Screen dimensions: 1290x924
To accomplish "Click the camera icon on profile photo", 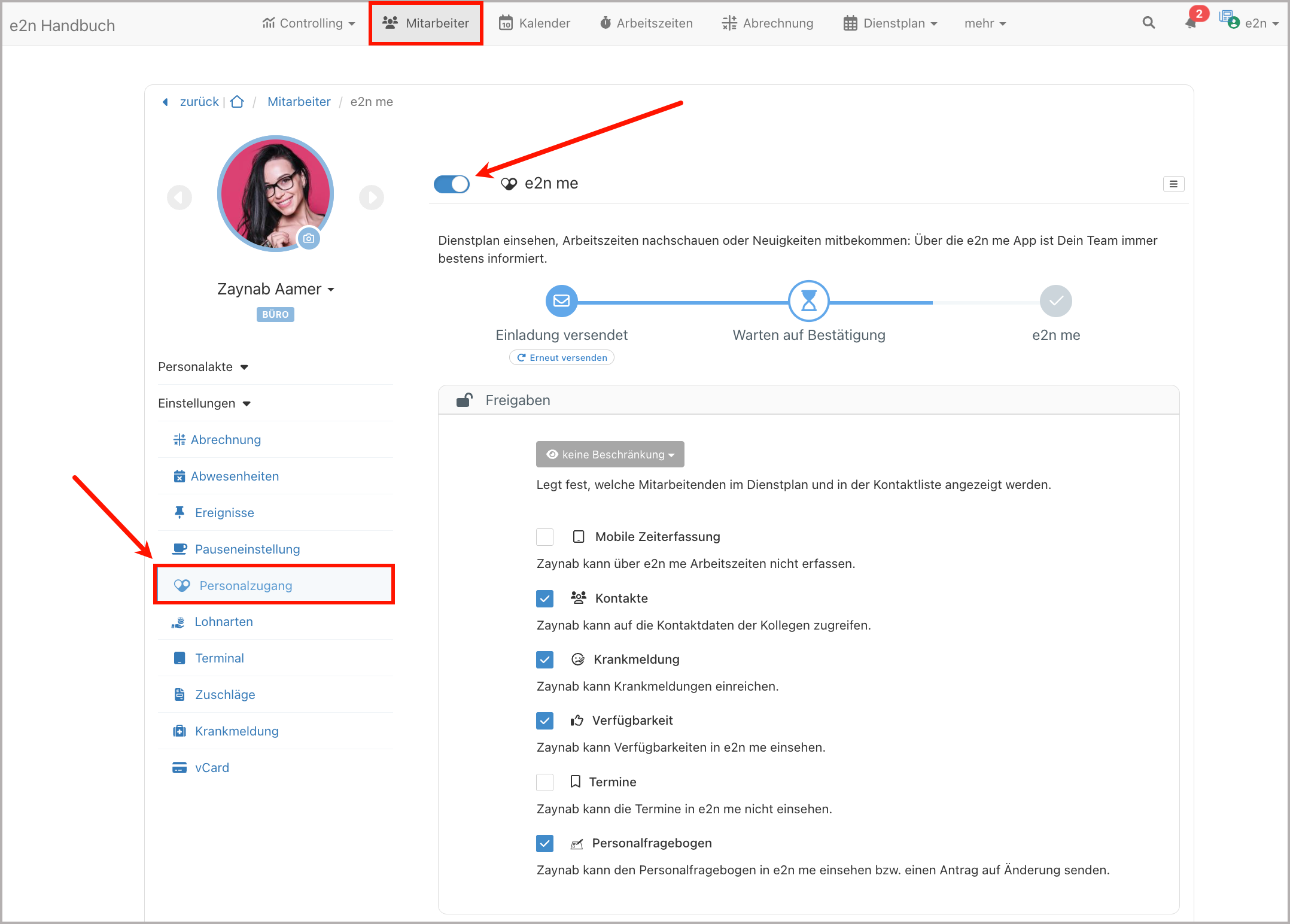I will coord(309,238).
